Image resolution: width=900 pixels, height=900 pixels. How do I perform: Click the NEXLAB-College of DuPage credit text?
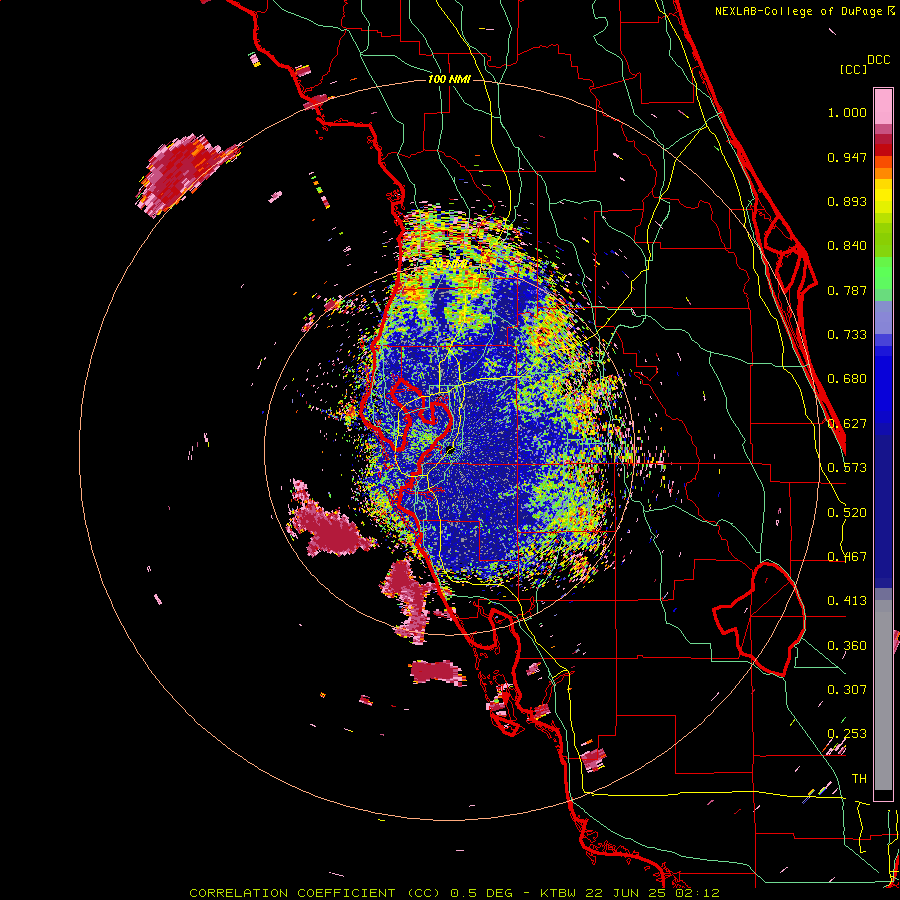800,11
